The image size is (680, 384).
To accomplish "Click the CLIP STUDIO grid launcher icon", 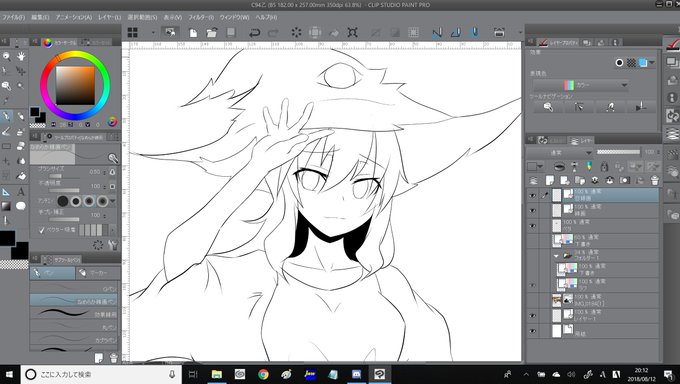I will (x=133, y=33).
